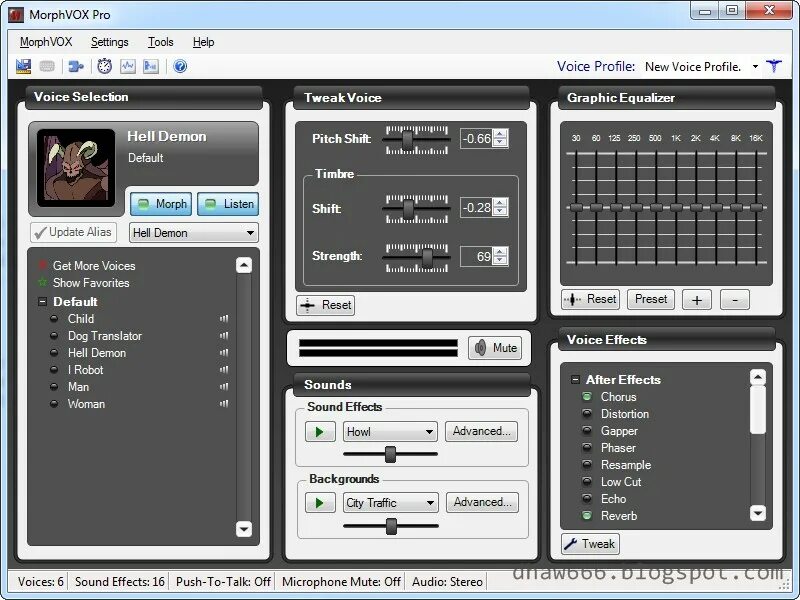Open the Tools menu

161,42
